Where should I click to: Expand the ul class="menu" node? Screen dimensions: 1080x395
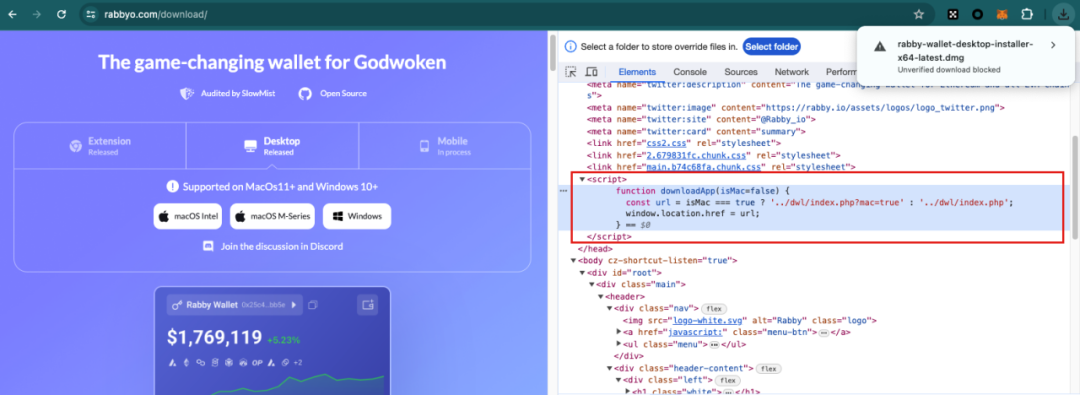(x=618, y=344)
